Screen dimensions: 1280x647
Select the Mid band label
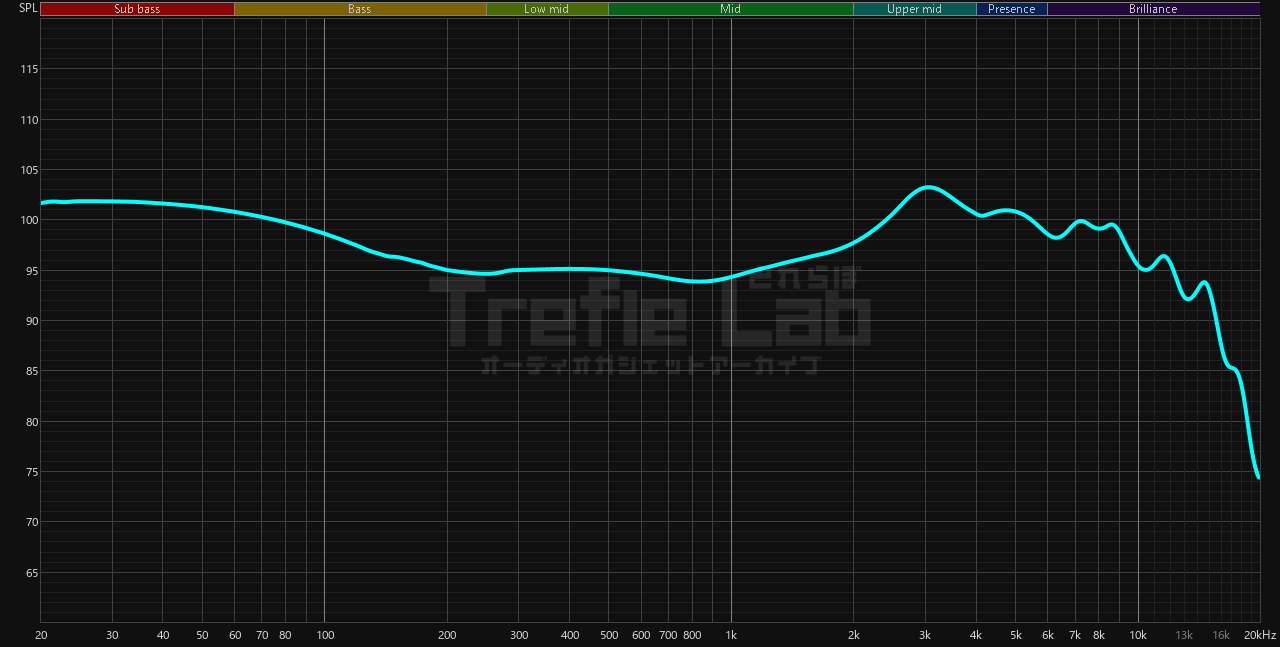pos(731,9)
